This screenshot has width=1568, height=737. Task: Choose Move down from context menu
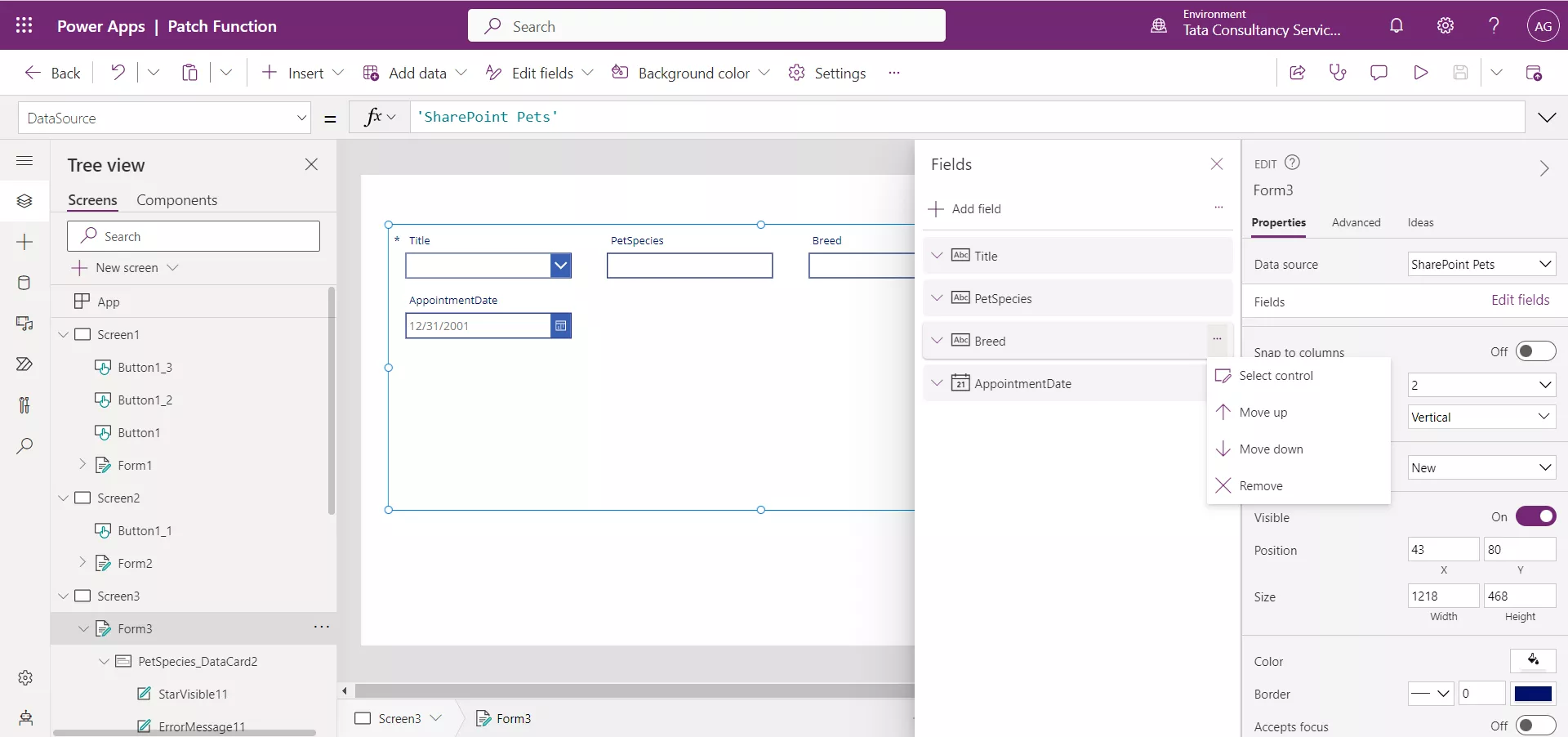pyautogui.click(x=1298, y=449)
